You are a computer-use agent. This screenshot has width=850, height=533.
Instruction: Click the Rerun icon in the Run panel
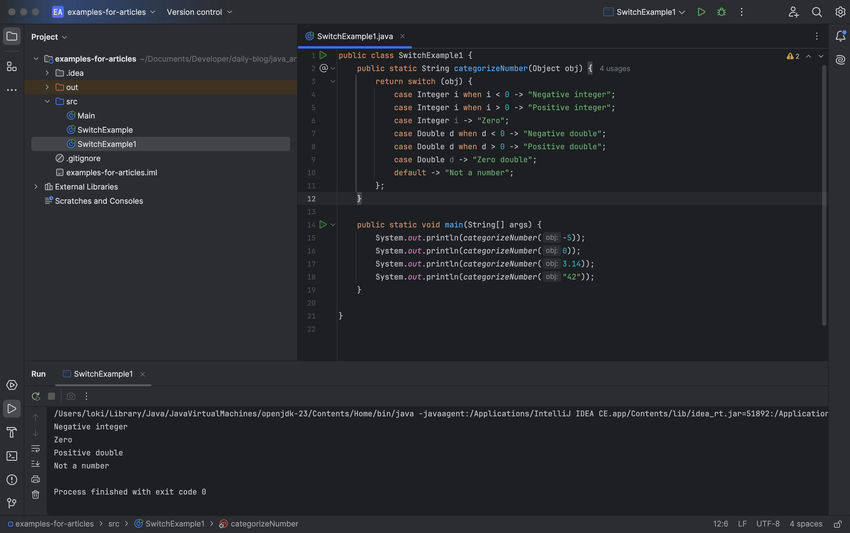point(36,396)
